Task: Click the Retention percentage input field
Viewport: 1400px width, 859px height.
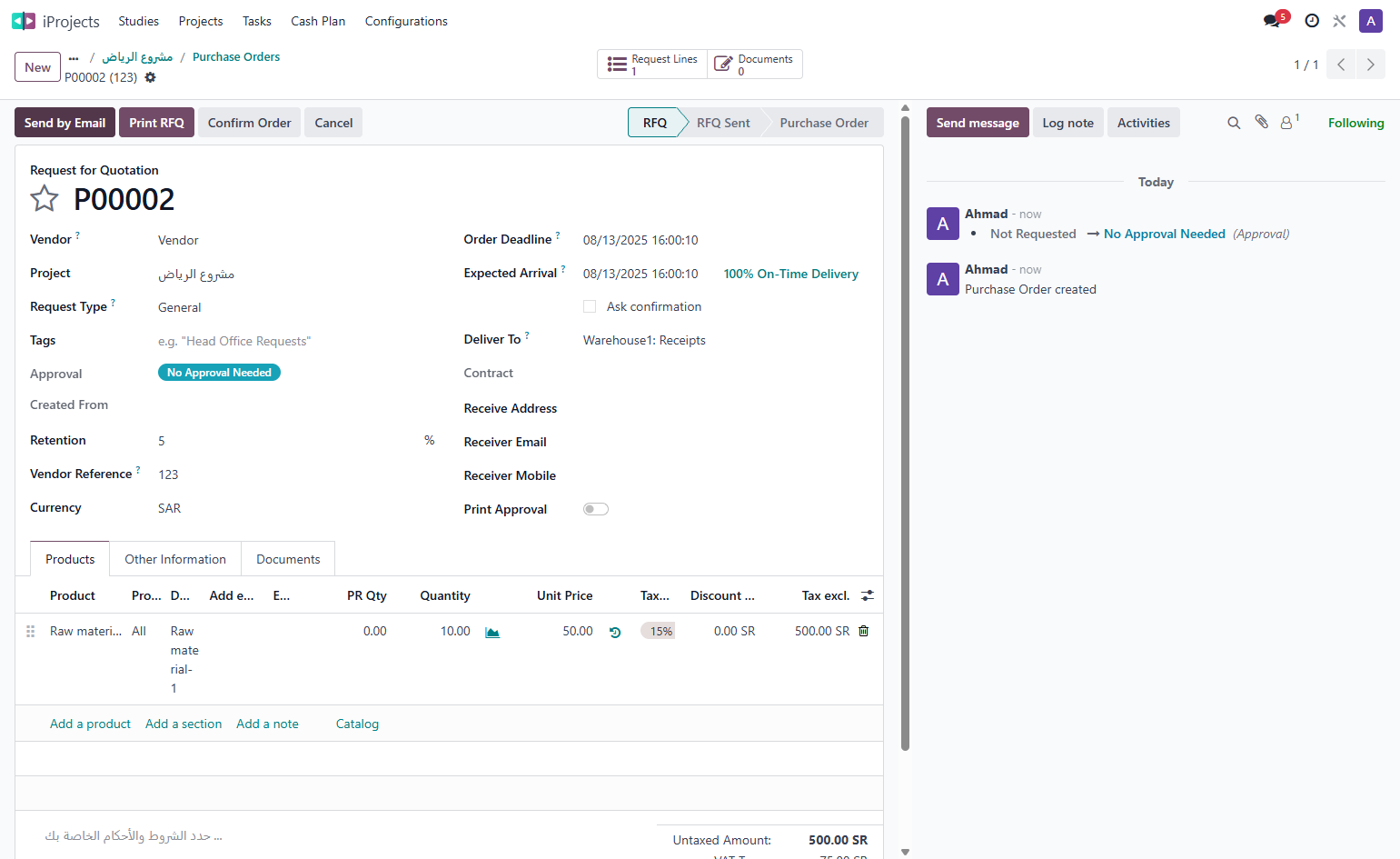Action: (288, 441)
